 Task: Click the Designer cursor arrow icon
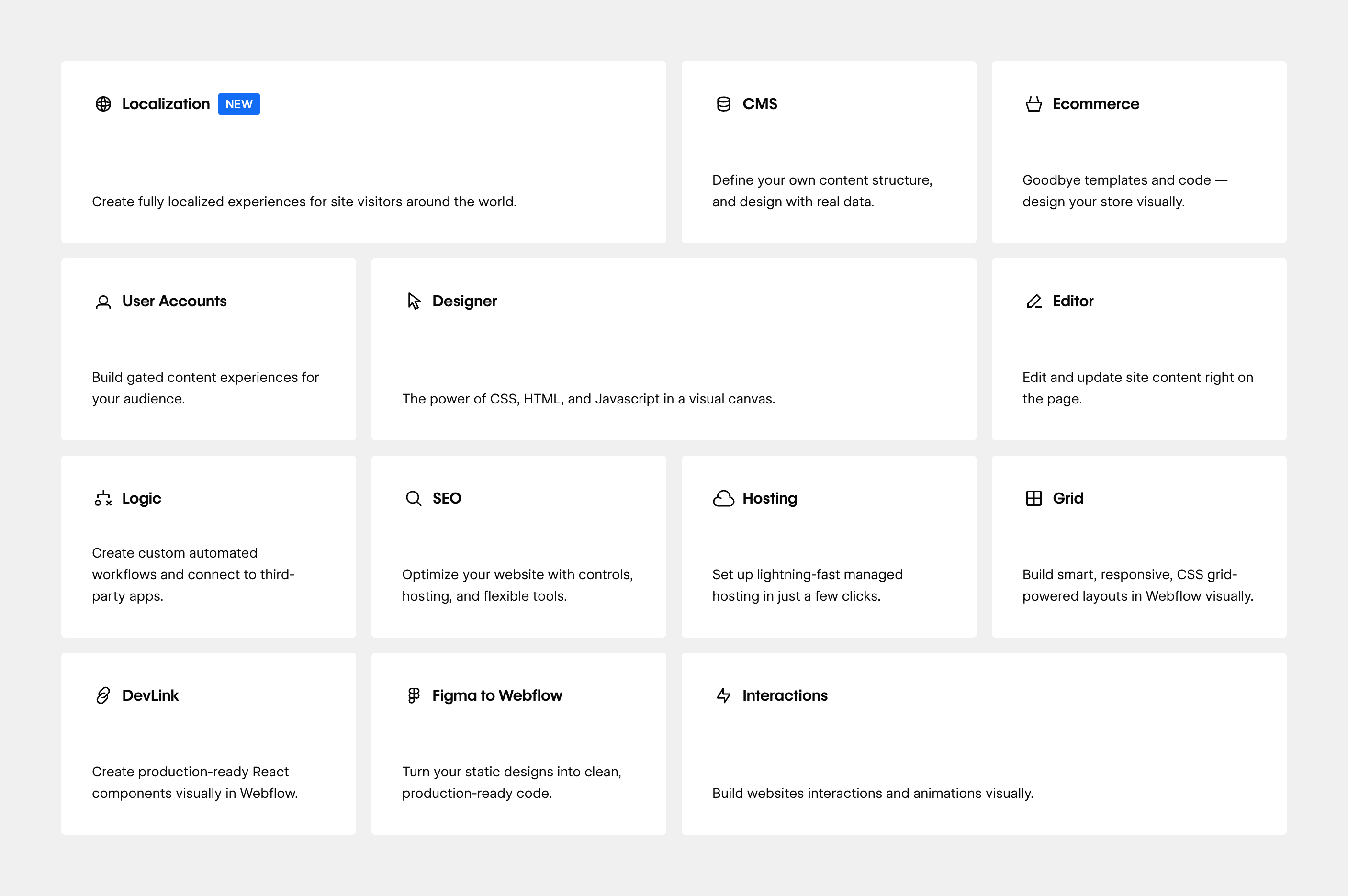click(414, 301)
